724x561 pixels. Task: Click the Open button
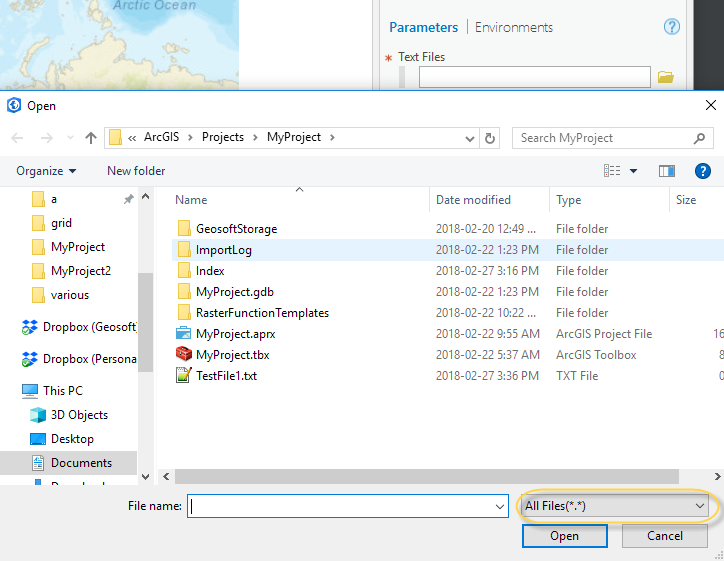coord(564,536)
